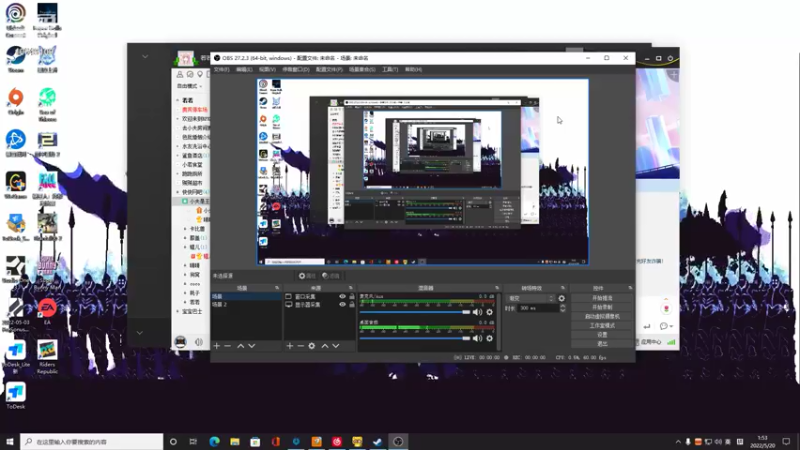Add a new scene in OBS Scenes panel
The image size is (800, 450).
pos(217,346)
